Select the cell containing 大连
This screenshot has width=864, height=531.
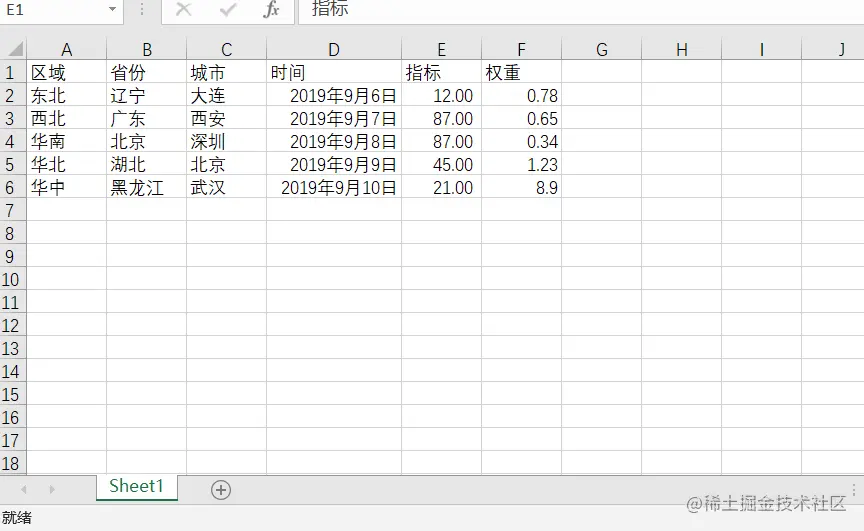click(226, 95)
